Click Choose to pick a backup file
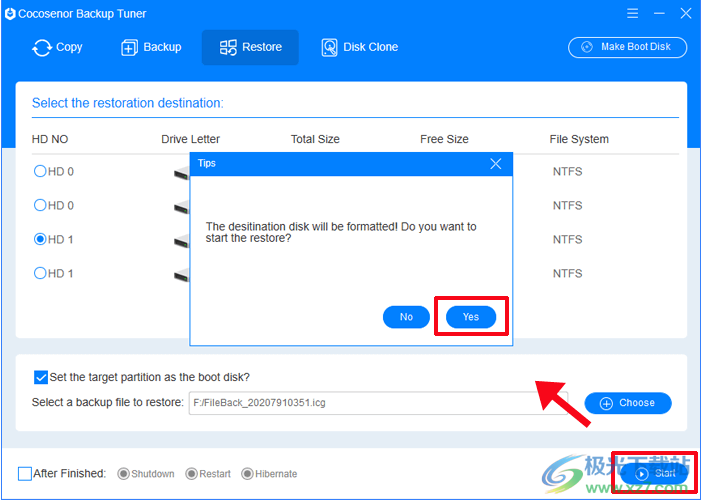This screenshot has height=504, width=701. click(x=628, y=403)
